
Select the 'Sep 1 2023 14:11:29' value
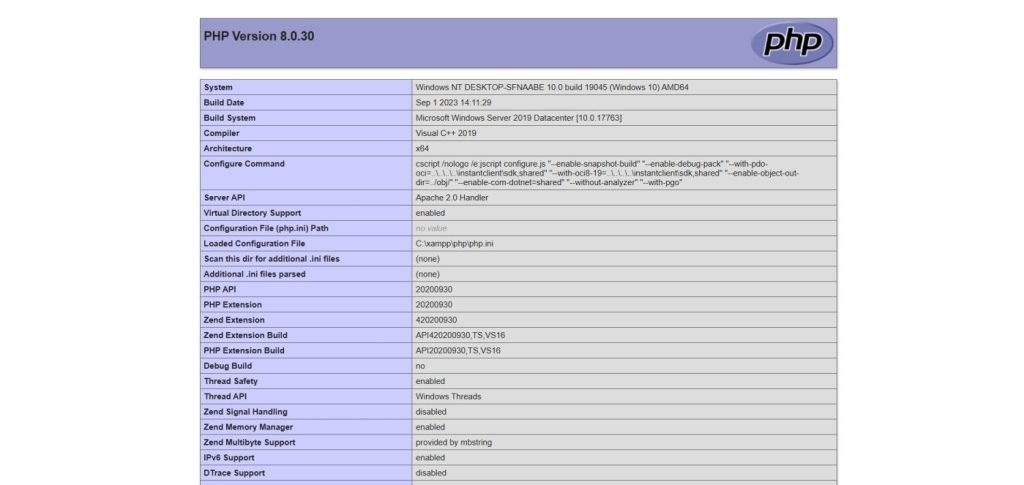tap(453, 102)
